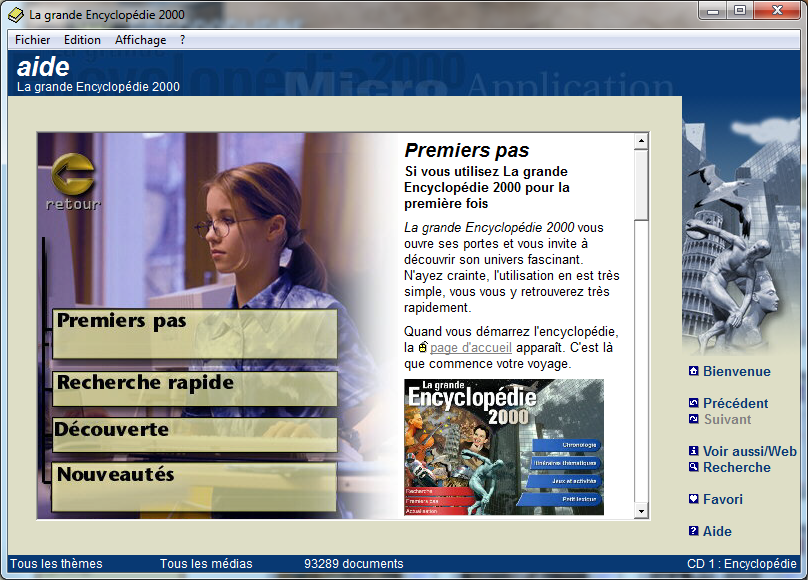Click the help text scrollbar thumb
The height and width of the screenshot is (580, 808).
(641, 185)
